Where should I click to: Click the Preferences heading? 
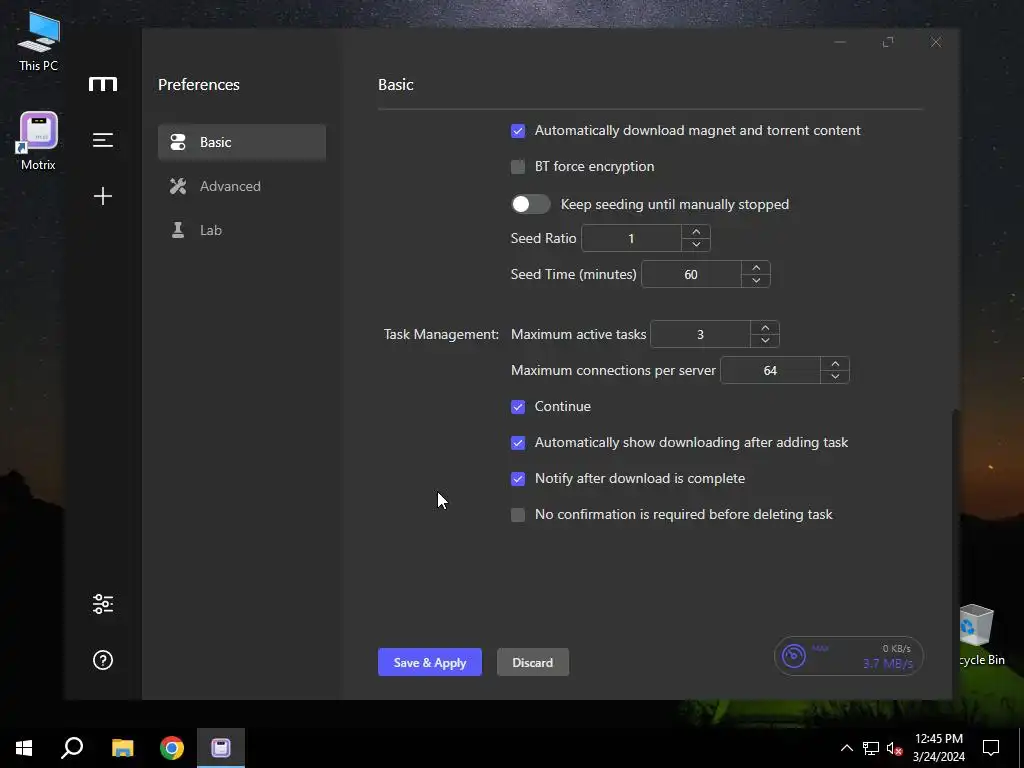pyautogui.click(x=199, y=85)
